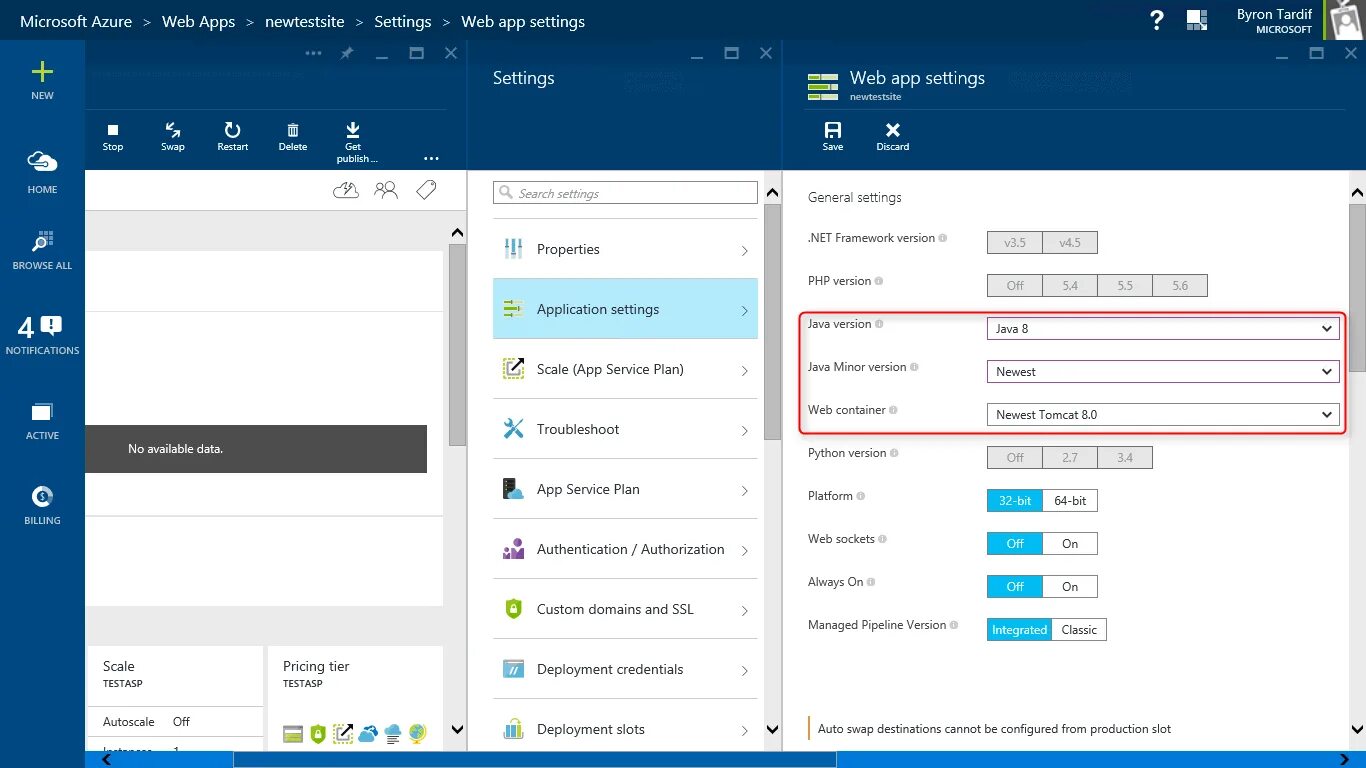This screenshot has width=1366, height=768.
Task: Discard changes with X icon
Action: point(893,130)
